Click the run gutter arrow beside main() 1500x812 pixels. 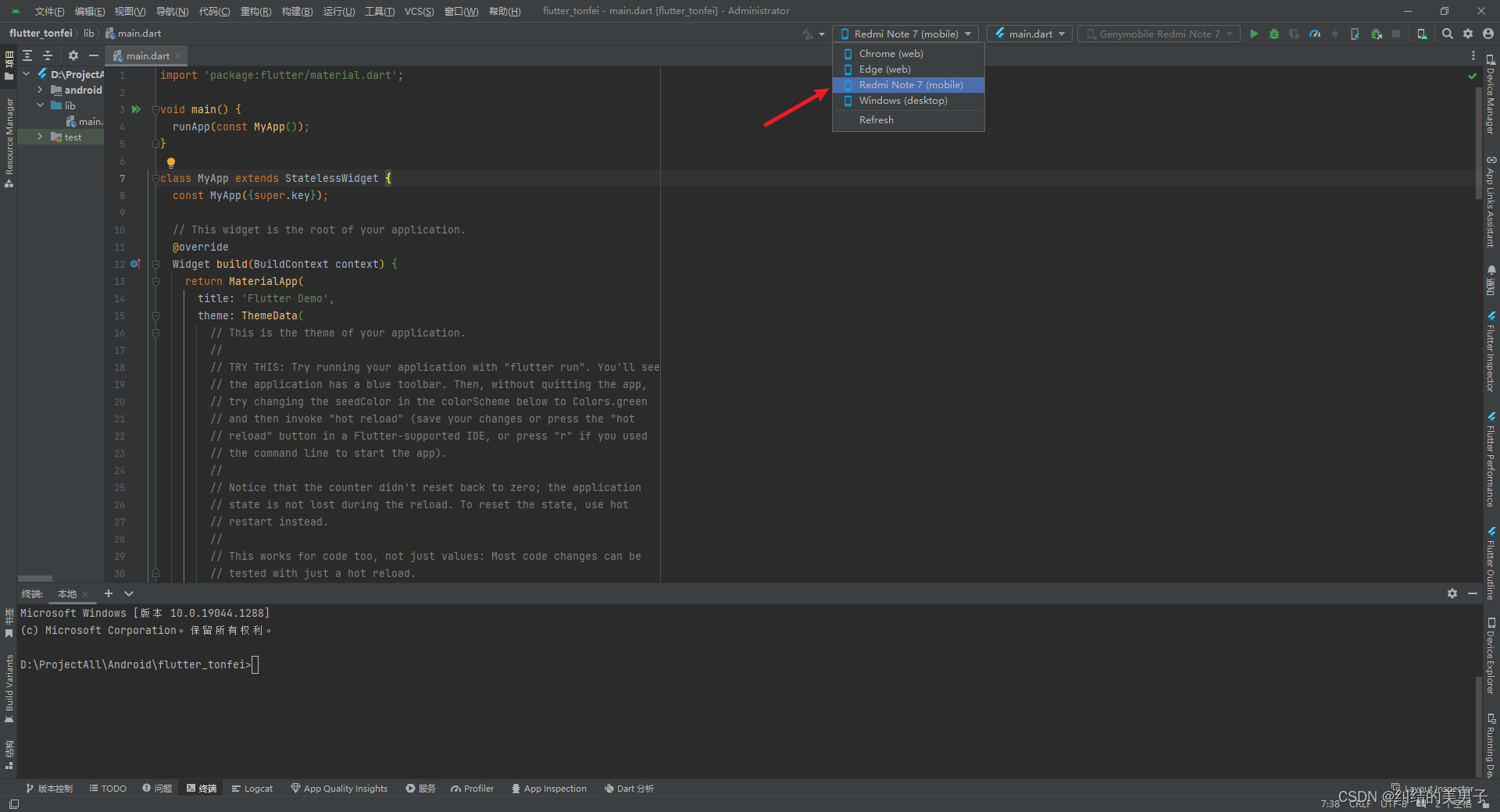click(x=137, y=109)
